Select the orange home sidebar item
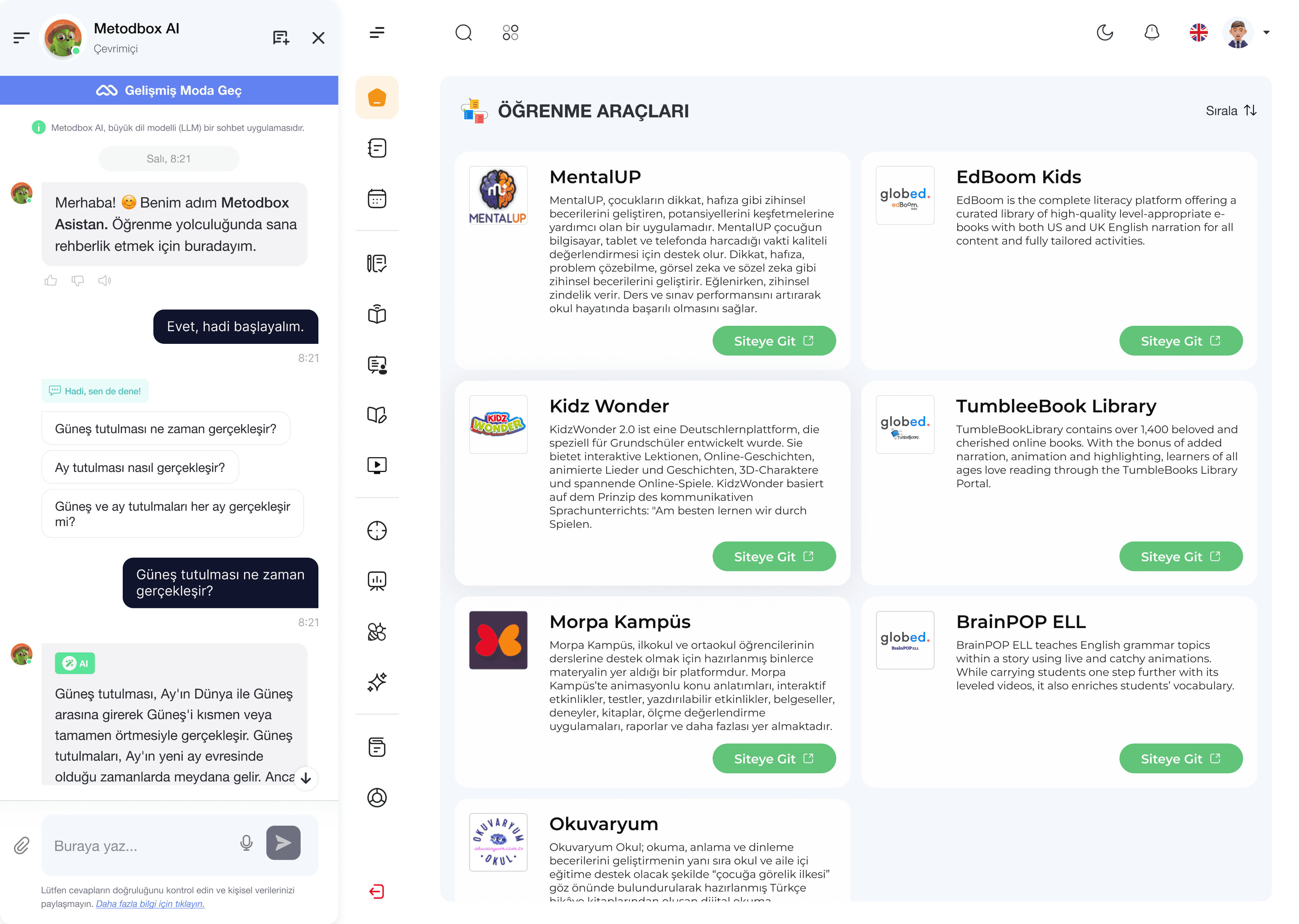This screenshot has height=924, width=1299. coord(376,98)
